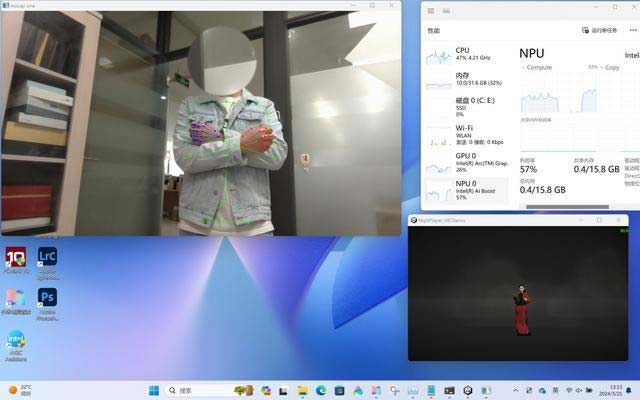Open Adobe Lightroom Classic desktop shortcut
The height and width of the screenshot is (400, 640).
point(47,258)
